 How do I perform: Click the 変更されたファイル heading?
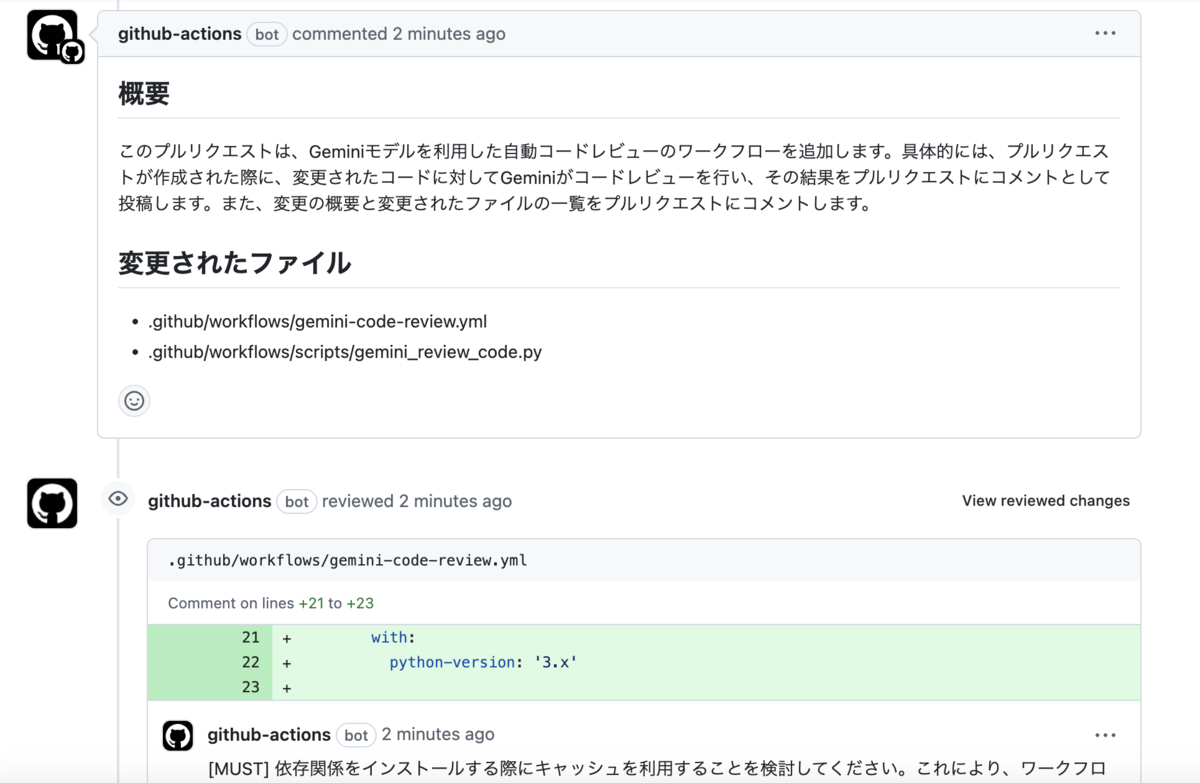[235, 263]
